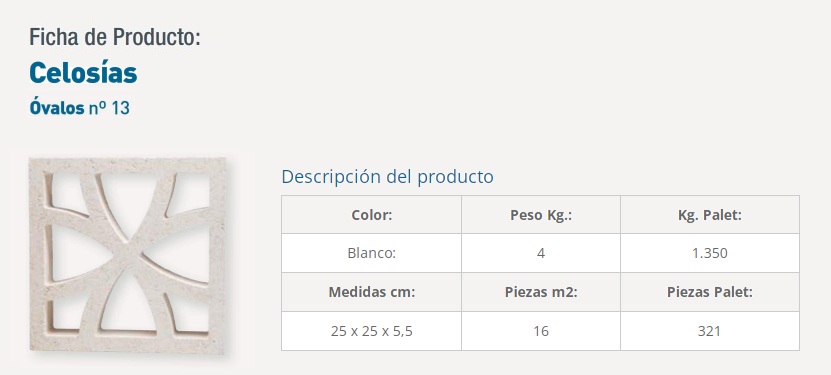The height and width of the screenshot is (375, 831).
Task: Click the weight value 4 cell
Action: pos(541,253)
